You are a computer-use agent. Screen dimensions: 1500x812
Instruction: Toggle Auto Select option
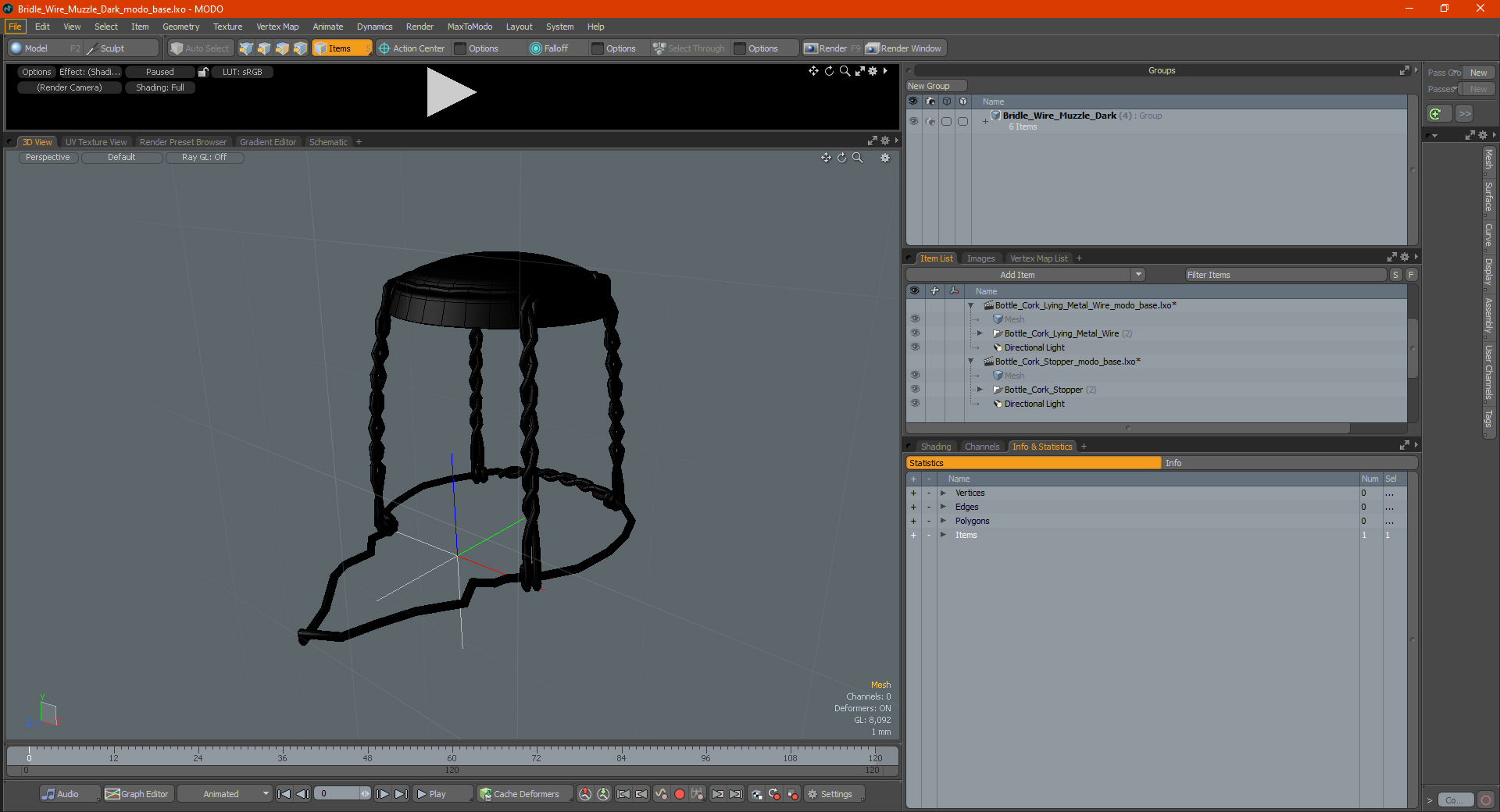[x=201, y=48]
